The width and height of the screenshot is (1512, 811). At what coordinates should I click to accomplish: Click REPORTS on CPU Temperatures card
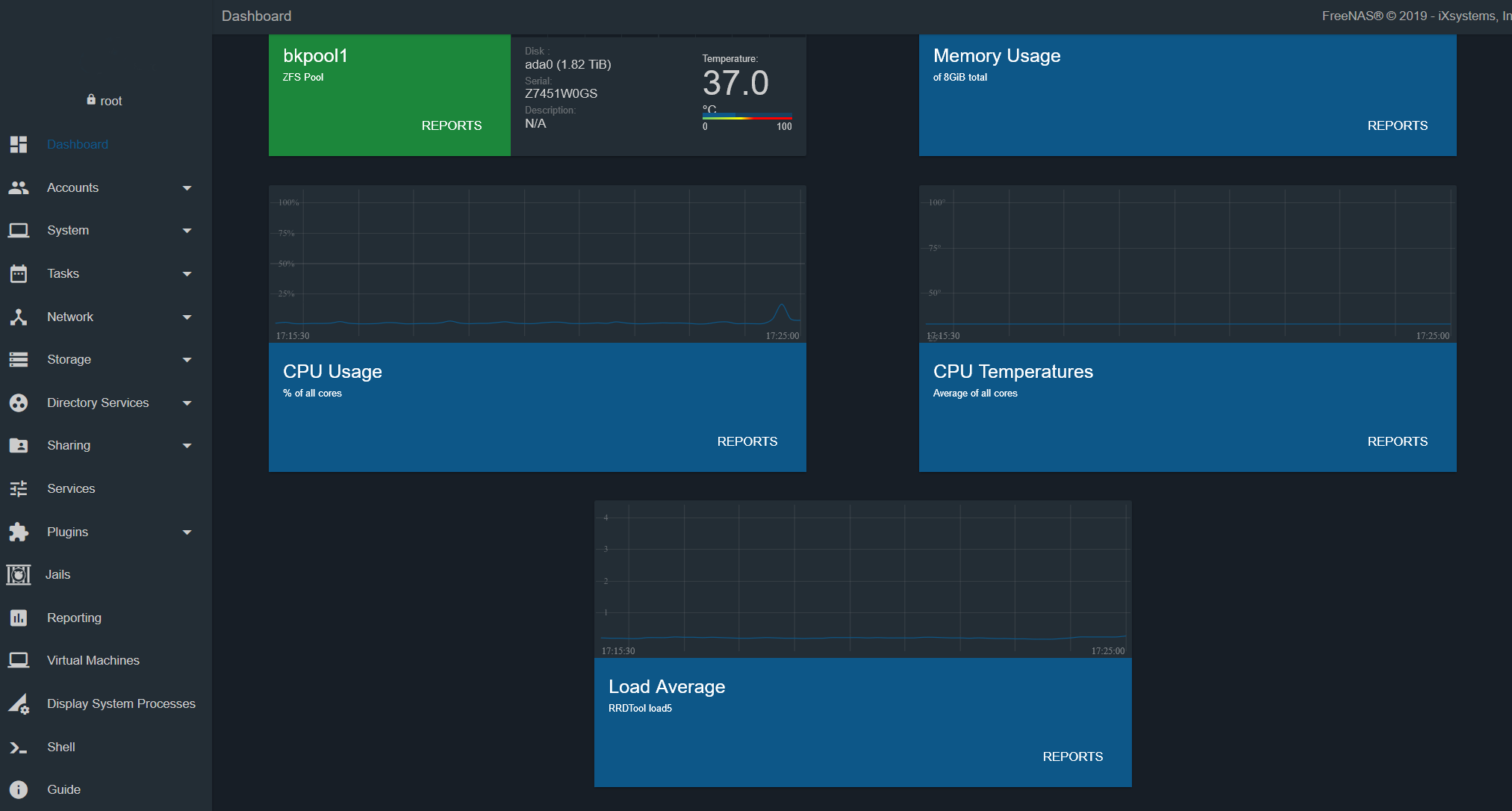click(1398, 441)
